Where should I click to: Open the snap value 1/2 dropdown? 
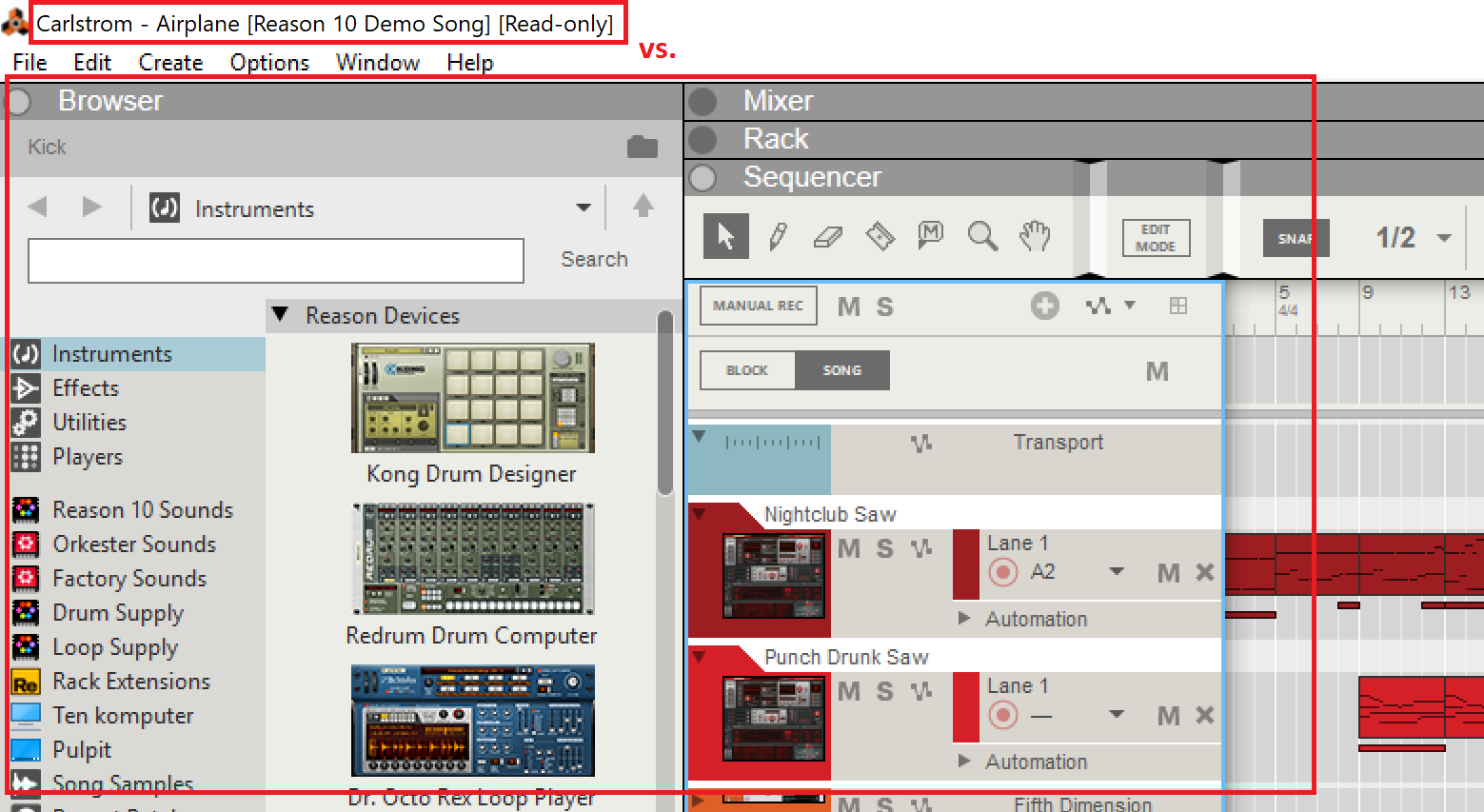(1444, 238)
